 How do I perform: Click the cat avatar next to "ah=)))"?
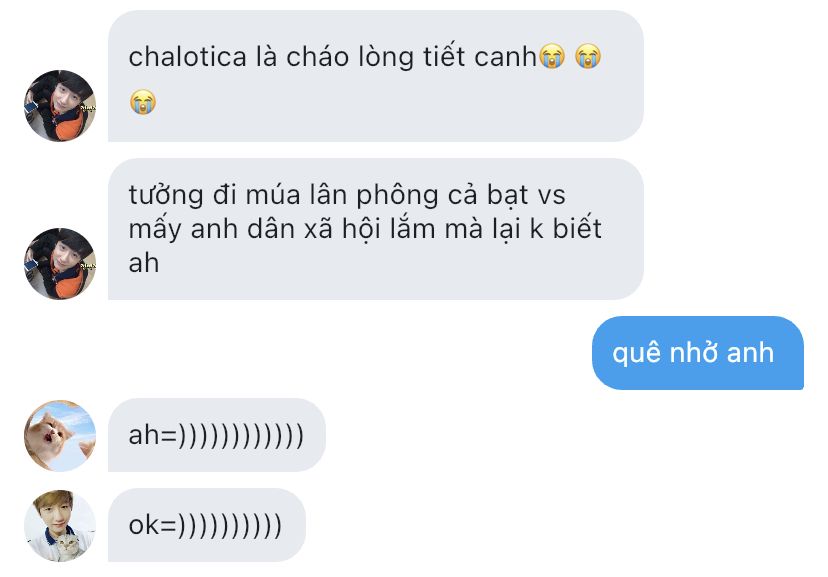[x=60, y=436]
